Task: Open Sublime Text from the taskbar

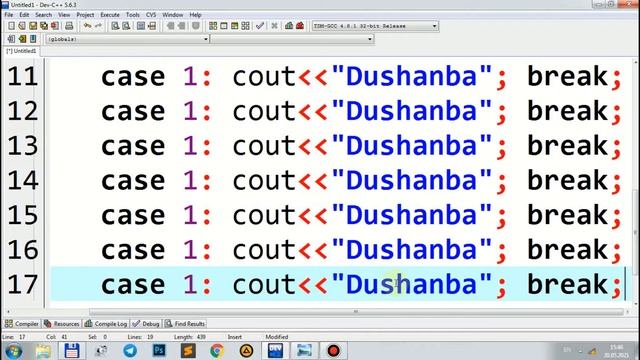Action: [x=188, y=351]
